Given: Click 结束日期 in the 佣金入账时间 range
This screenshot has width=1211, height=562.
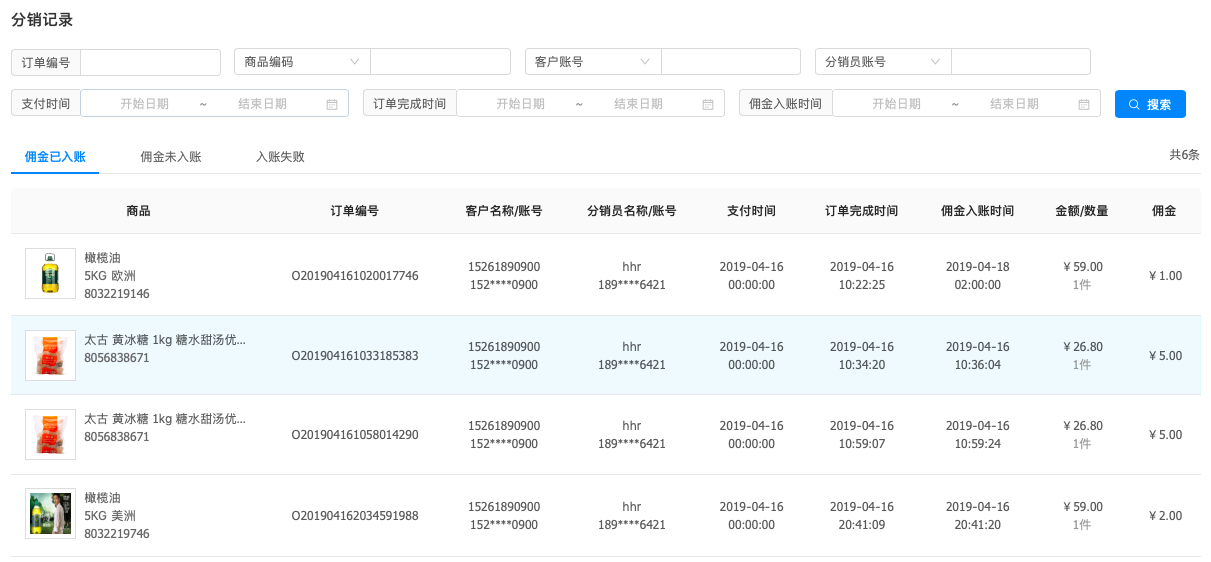Looking at the screenshot, I should point(1014,104).
